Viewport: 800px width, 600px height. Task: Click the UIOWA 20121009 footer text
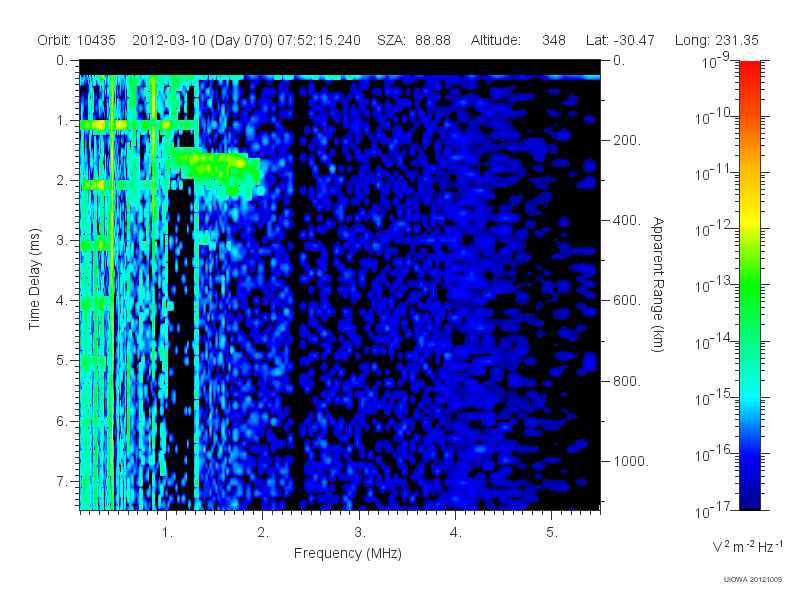coord(753,579)
